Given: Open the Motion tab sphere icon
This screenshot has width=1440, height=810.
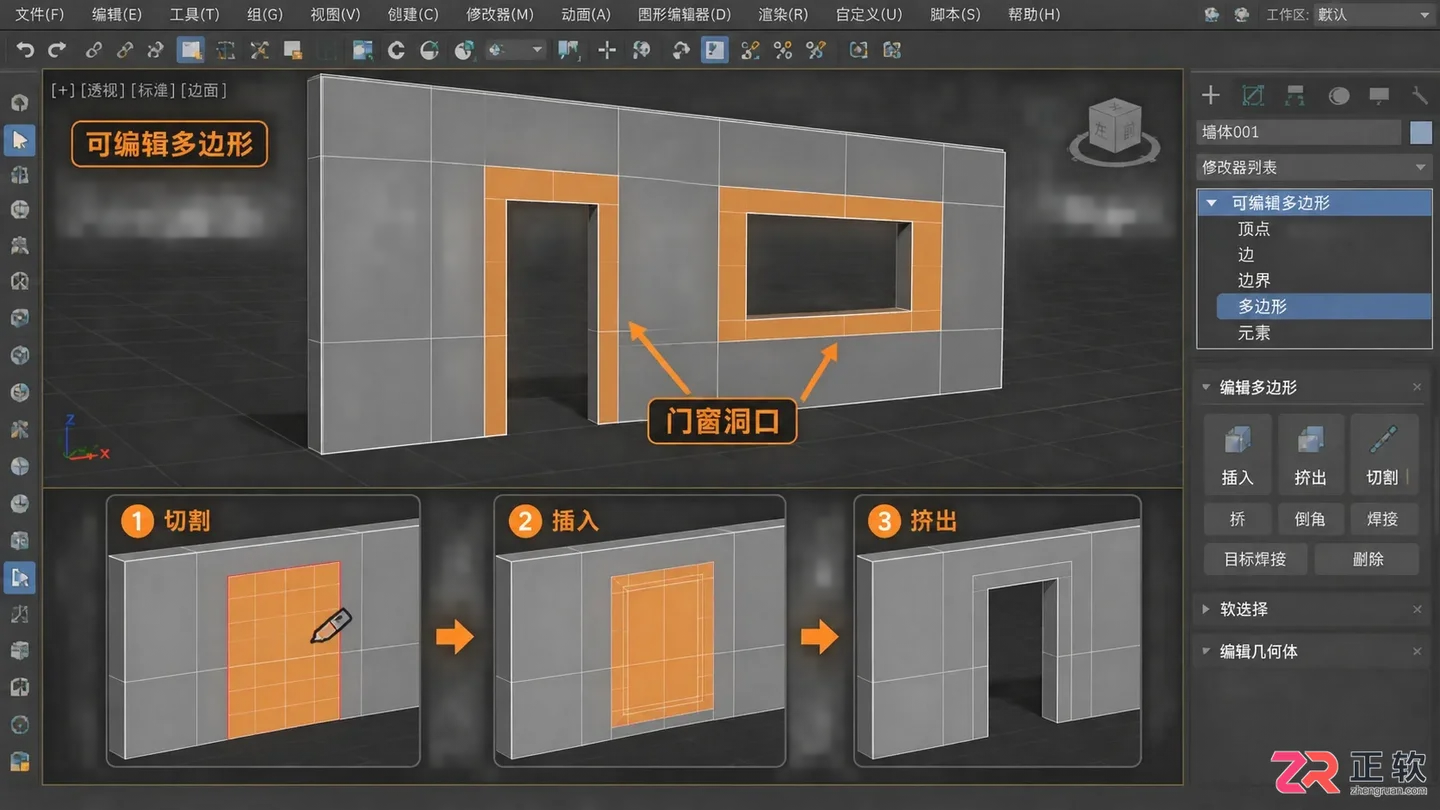Looking at the screenshot, I should (x=1338, y=95).
